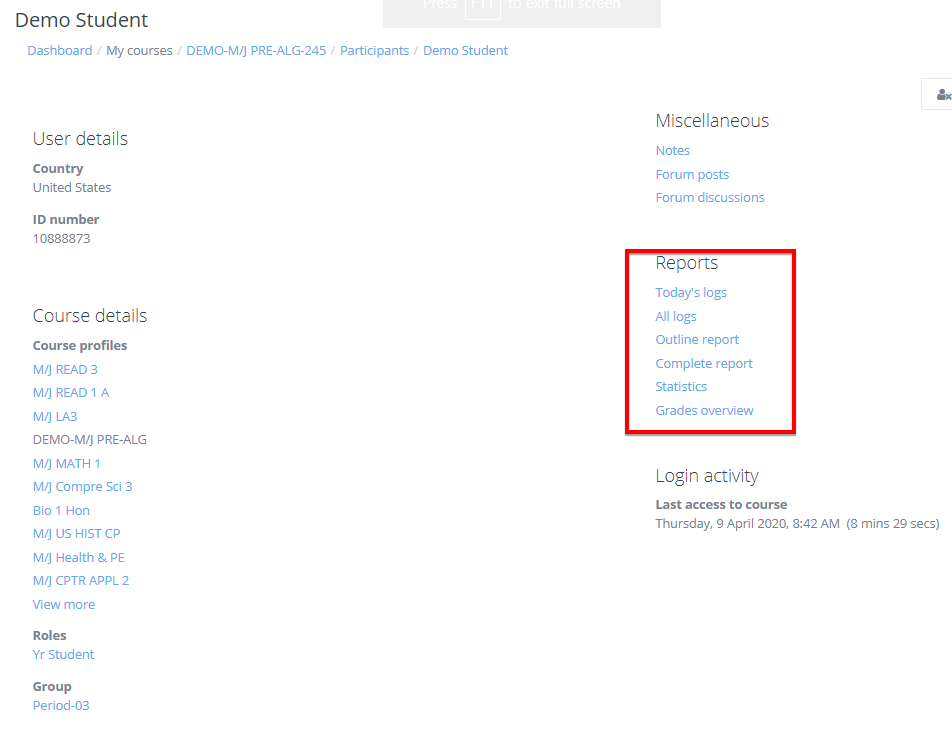The image size is (952, 741).
Task: Go to DEMO-M/J PRE-ALG-245 course breadcrumb
Action: coord(256,51)
